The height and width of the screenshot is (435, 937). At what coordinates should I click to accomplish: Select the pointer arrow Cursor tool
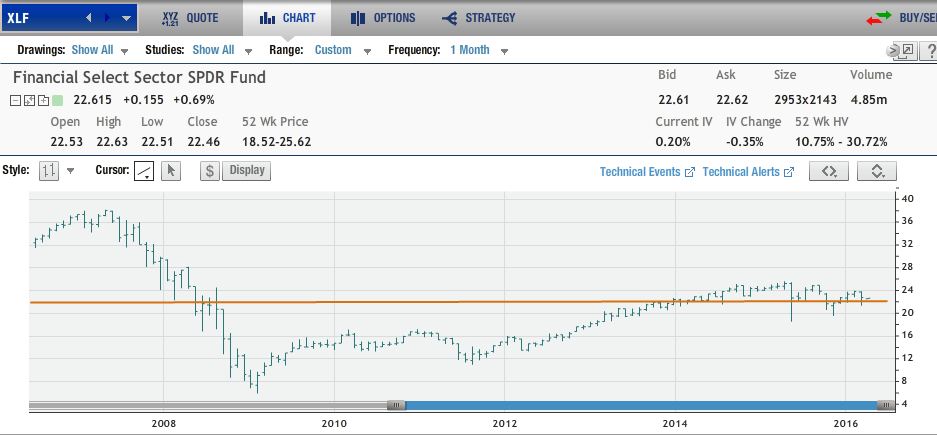(x=171, y=171)
